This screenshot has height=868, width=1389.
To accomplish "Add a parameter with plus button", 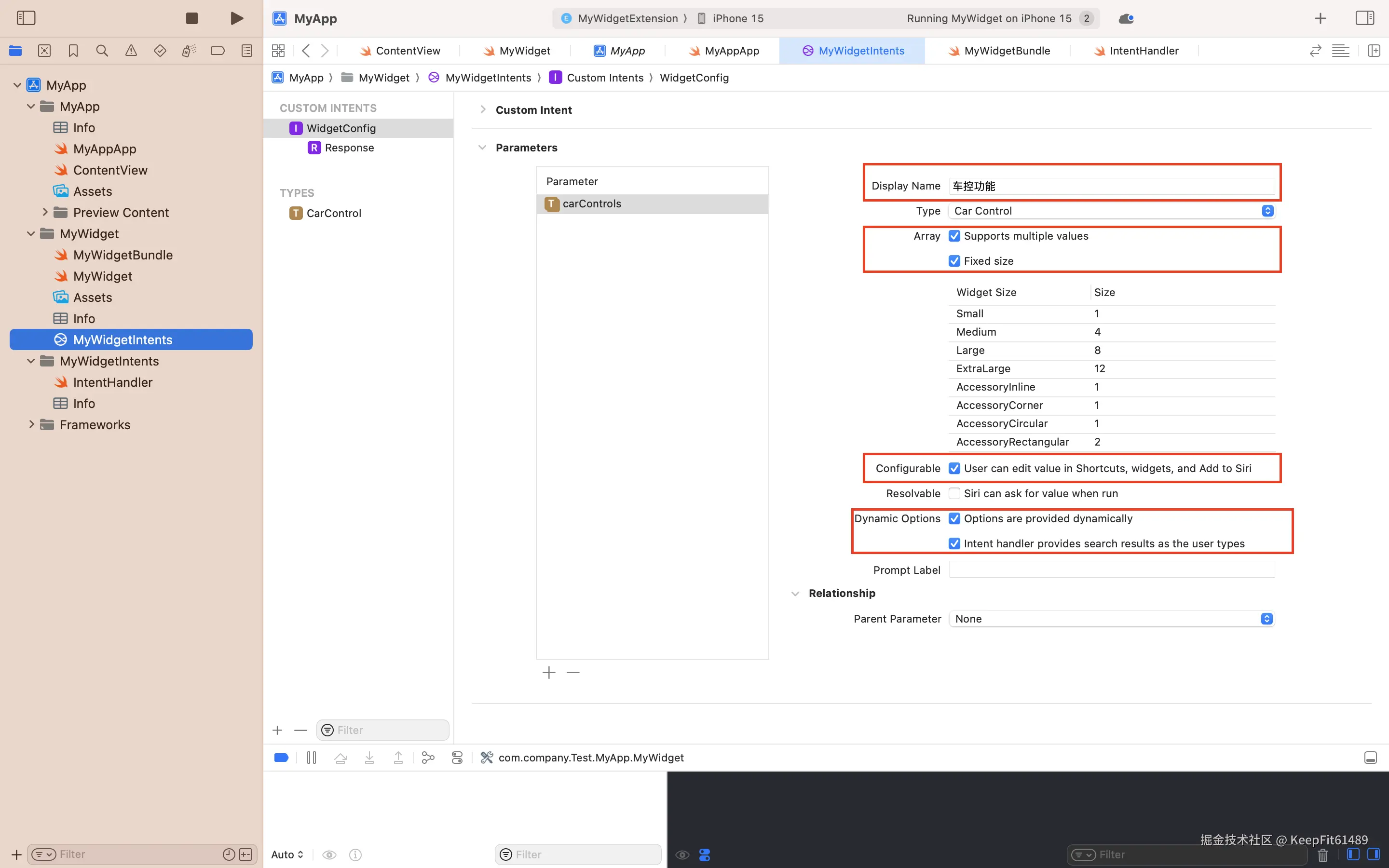I will pyautogui.click(x=549, y=672).
